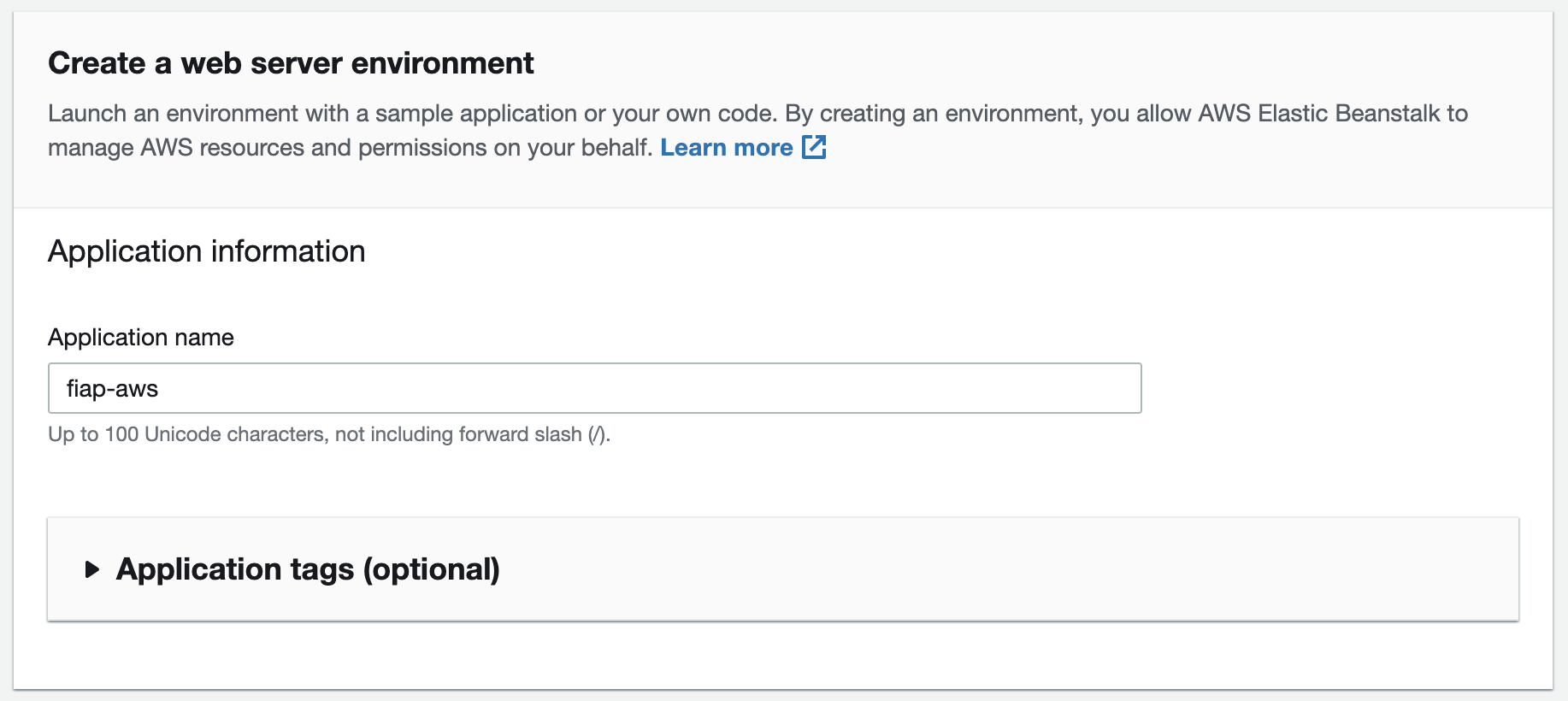Click the Learn more link
This screenshot has width=1568, height=701.
point(726,148)
